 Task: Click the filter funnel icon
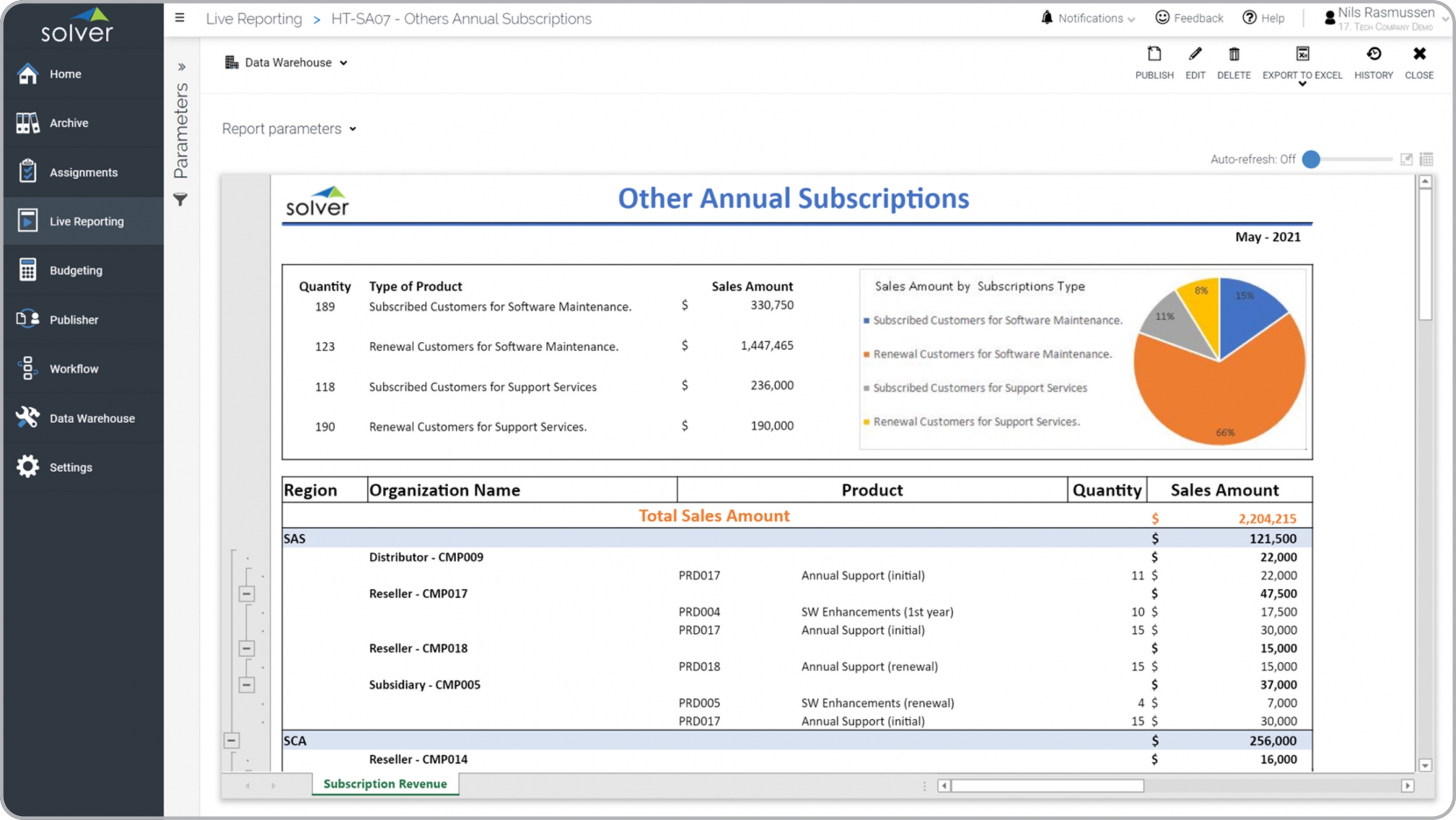(180, 200)
